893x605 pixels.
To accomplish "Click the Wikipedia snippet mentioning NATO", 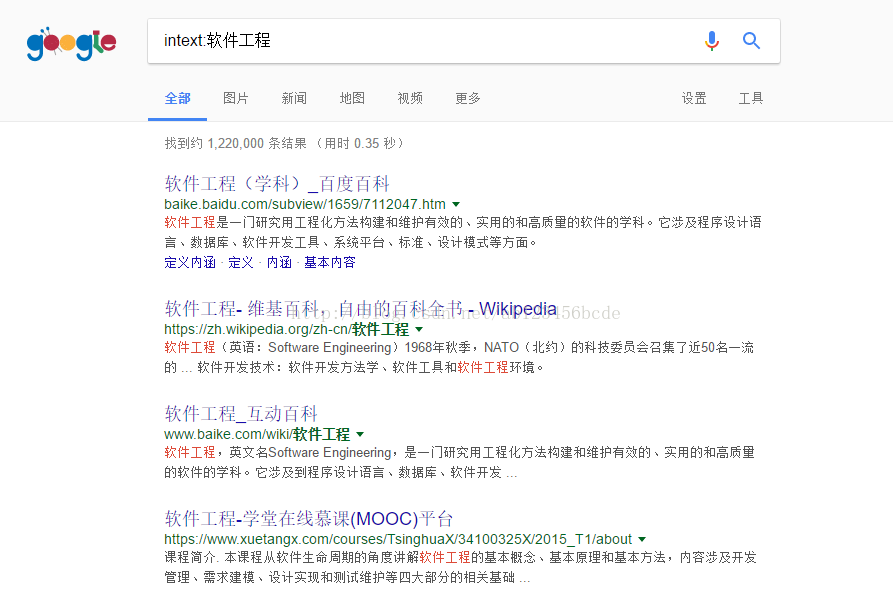I will tap(459, 357).
